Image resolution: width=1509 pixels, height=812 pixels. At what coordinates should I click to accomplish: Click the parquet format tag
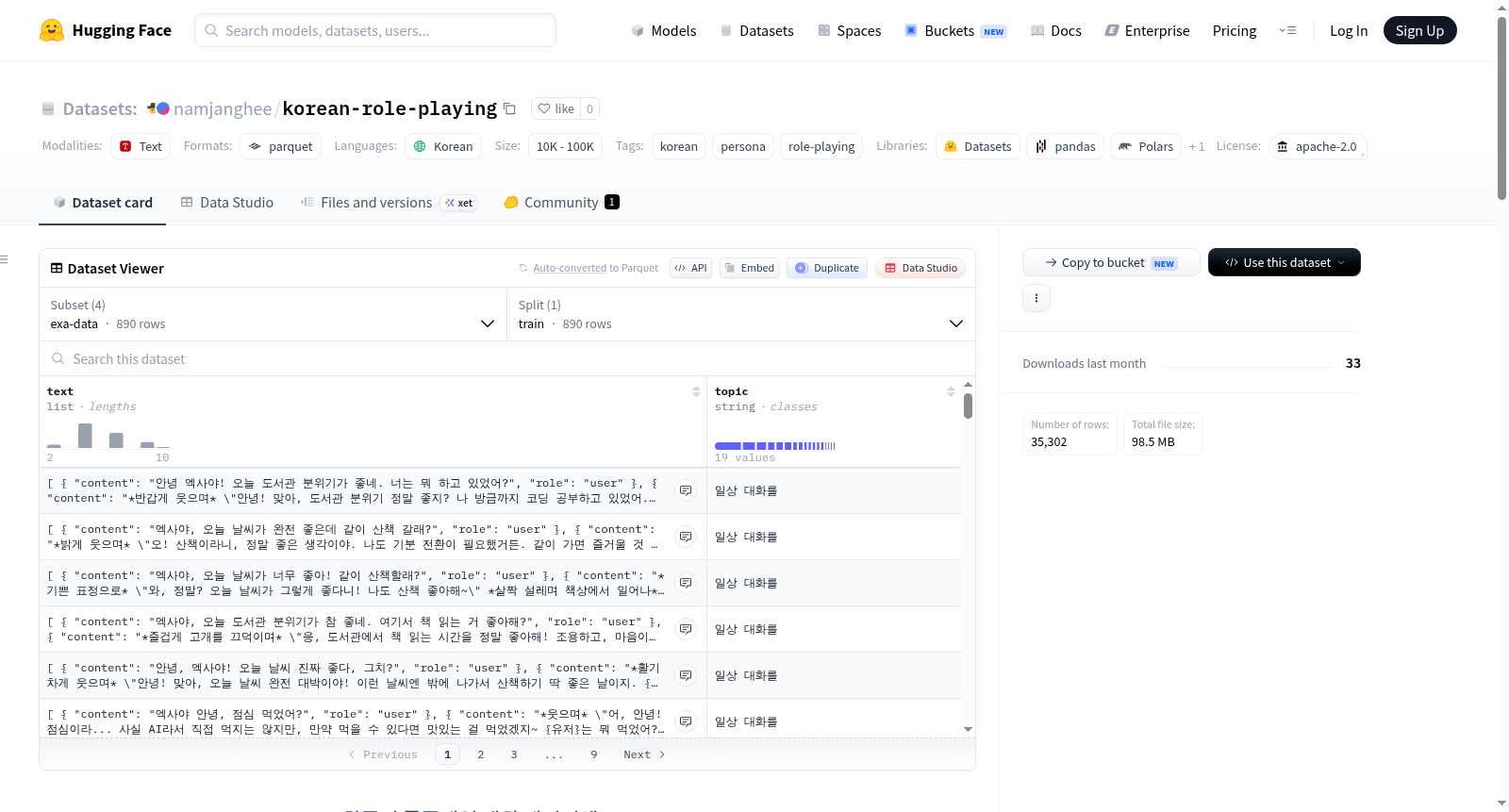[x=280, y=146]
